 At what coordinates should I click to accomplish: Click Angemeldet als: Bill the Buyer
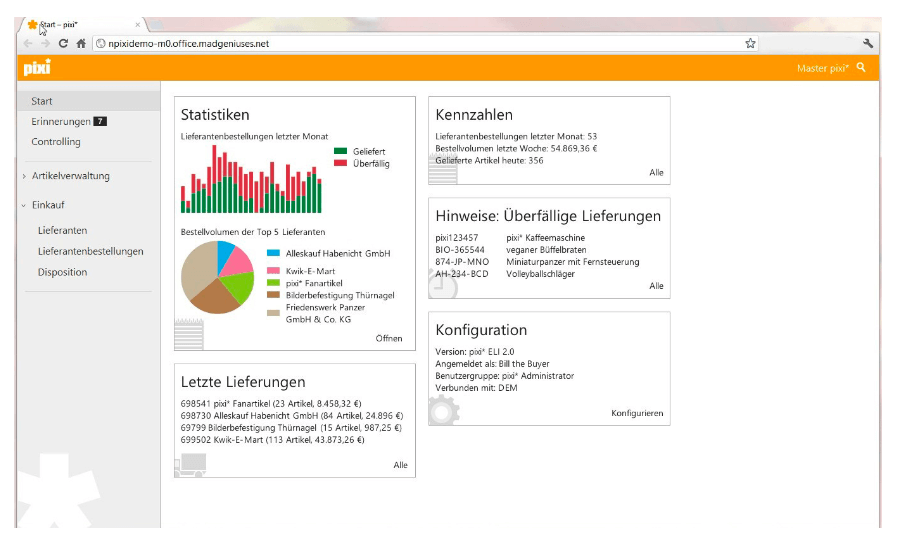(x=492, y=364)
